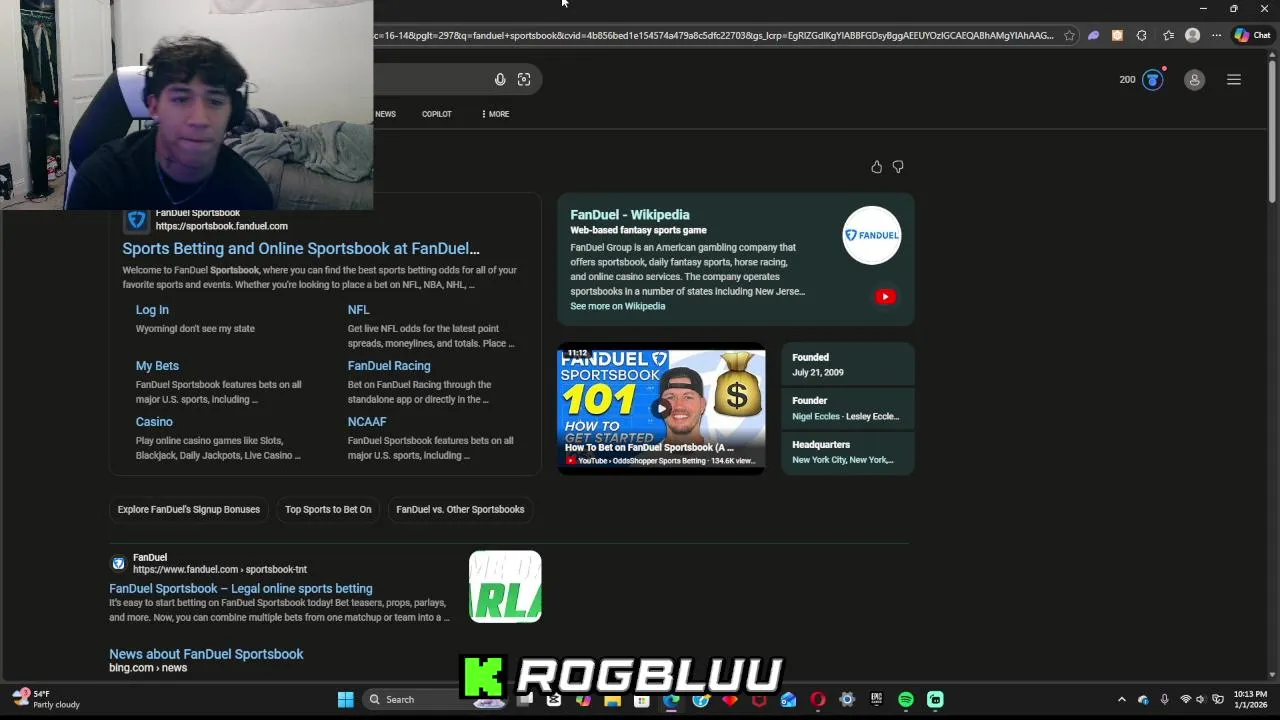Open visual search with the camera icon
The height and width of the screenshot is (720, 1280).
(524, 80)
